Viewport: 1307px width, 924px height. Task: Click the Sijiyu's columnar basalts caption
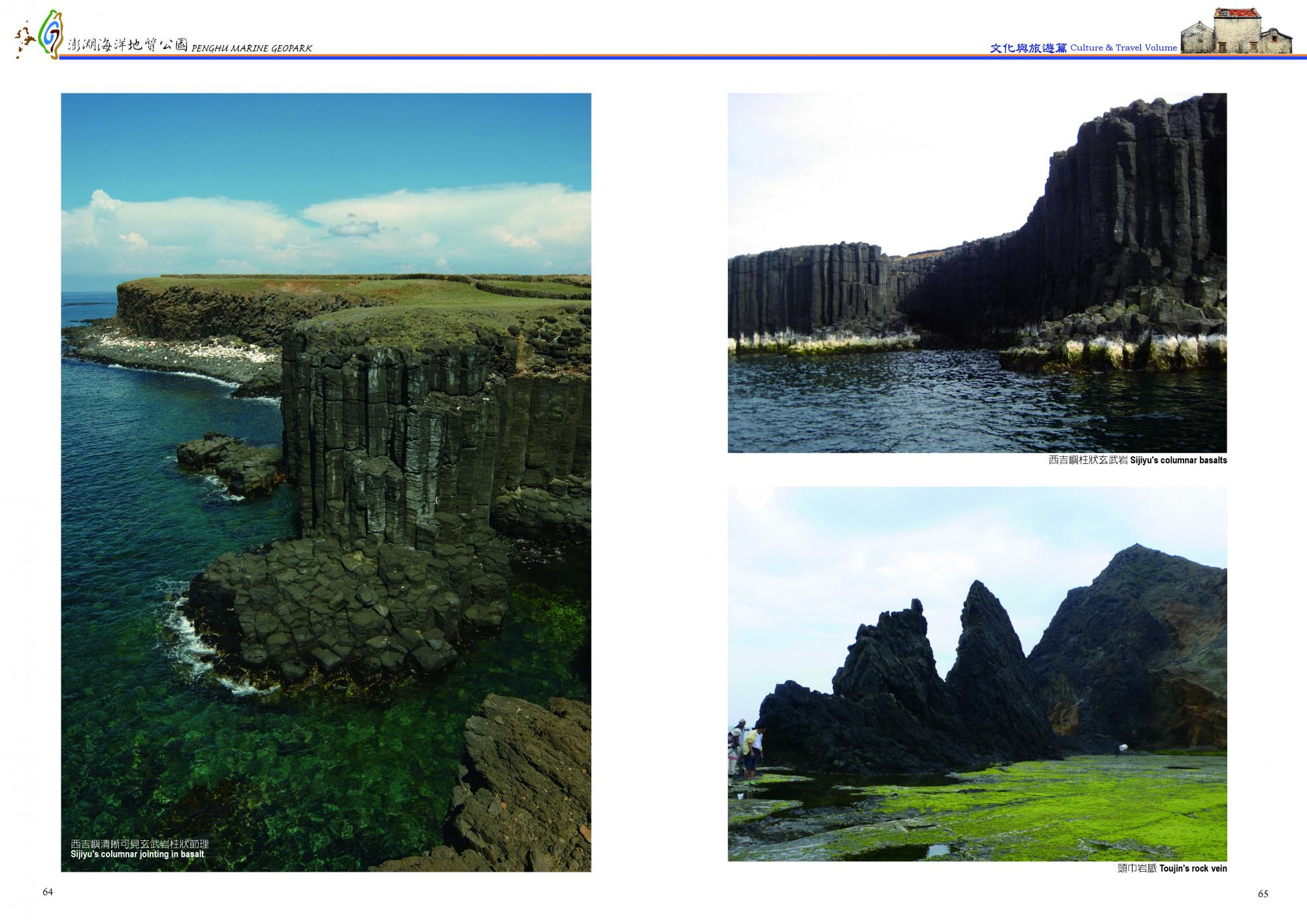(x=1178, y=460)
